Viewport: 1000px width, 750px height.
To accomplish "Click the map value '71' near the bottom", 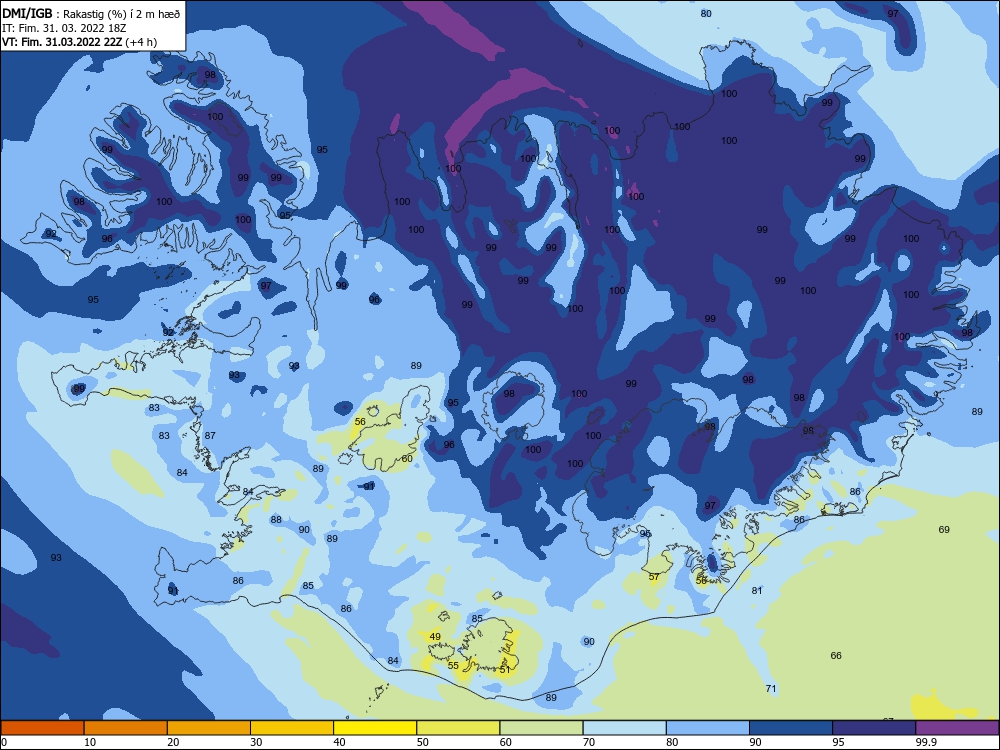I will (x=771, y=689).
